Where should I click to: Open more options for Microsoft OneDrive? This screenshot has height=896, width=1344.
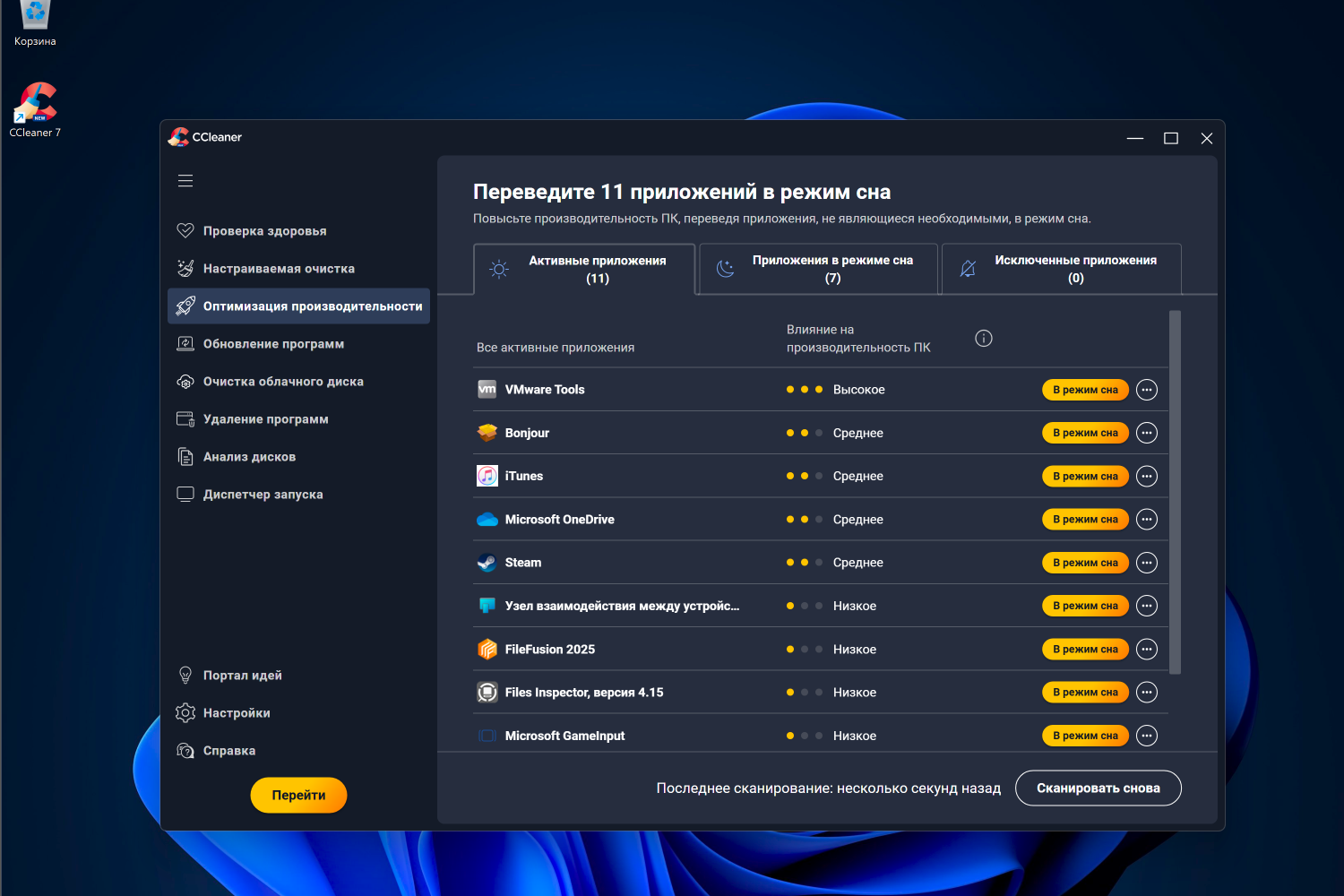click(1147, 519)
